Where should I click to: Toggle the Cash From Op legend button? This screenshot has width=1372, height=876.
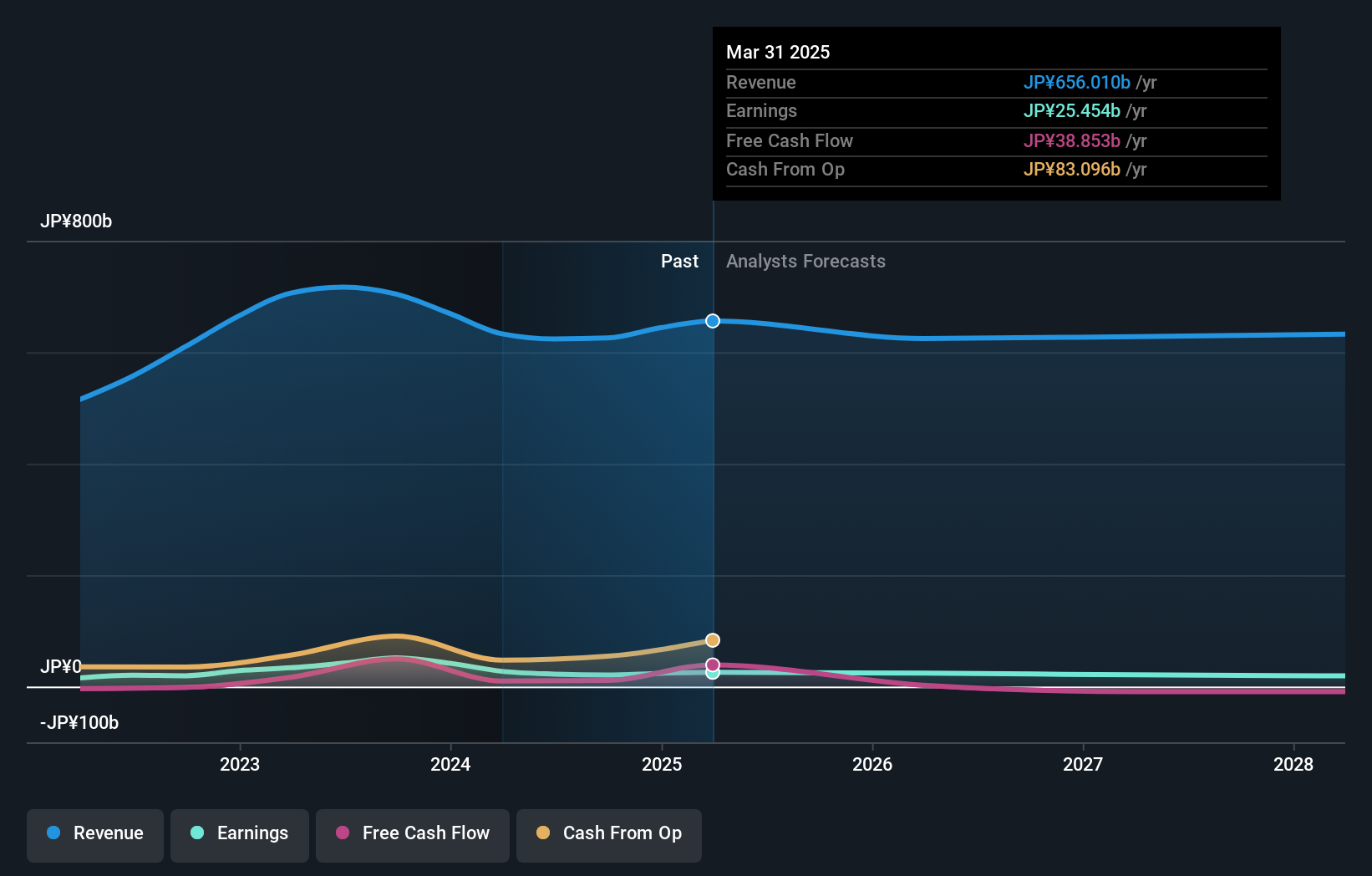coord(609,835)
